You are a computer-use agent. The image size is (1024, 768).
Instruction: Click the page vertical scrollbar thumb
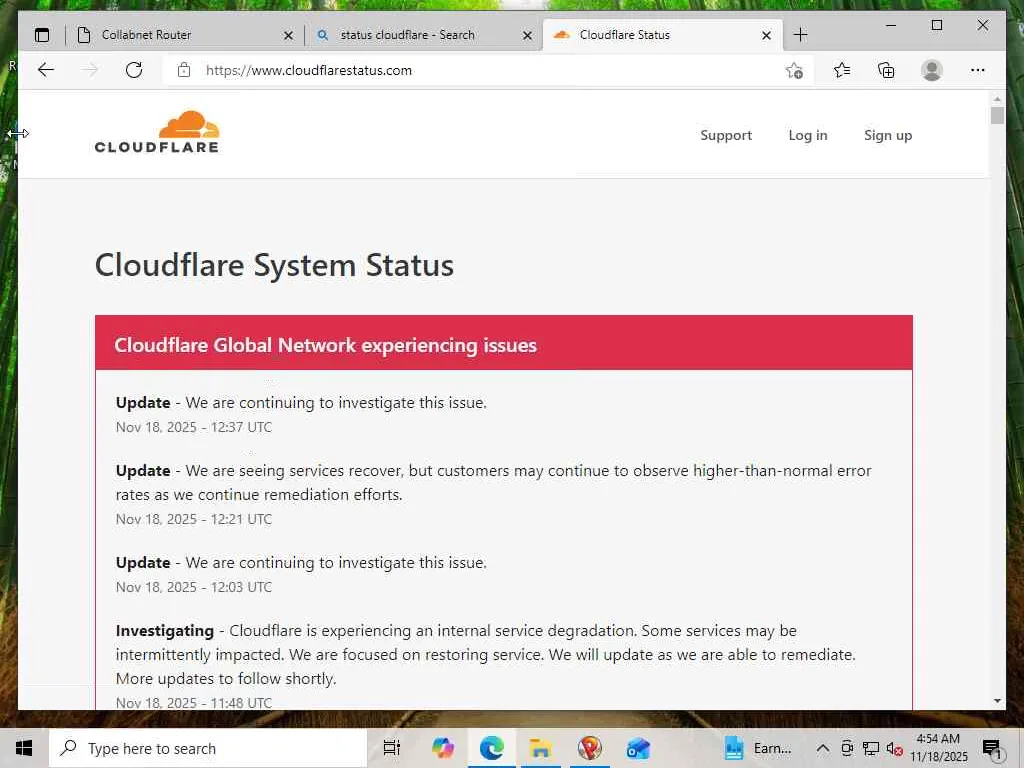(997, 116)
